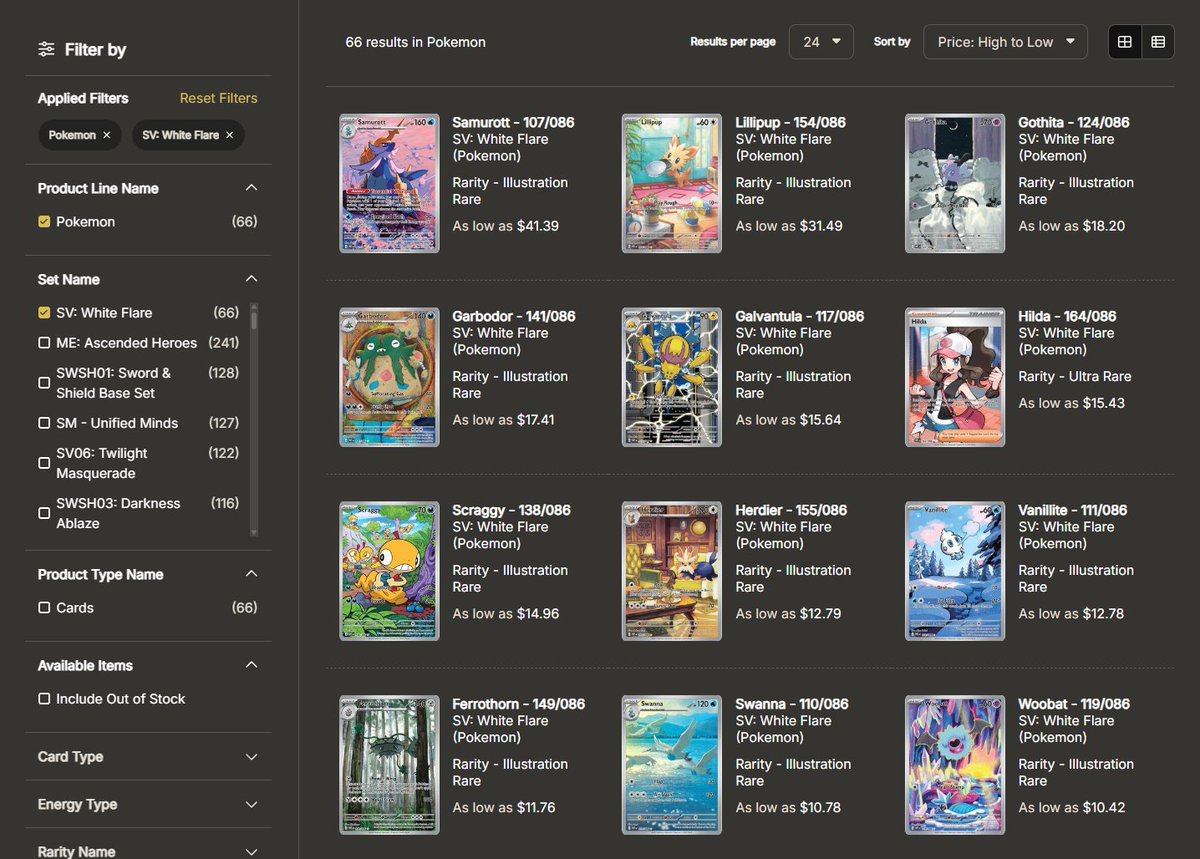Click the Herdier card image
The height and width of the screenshot is (859, 1200).
point(672,571)
